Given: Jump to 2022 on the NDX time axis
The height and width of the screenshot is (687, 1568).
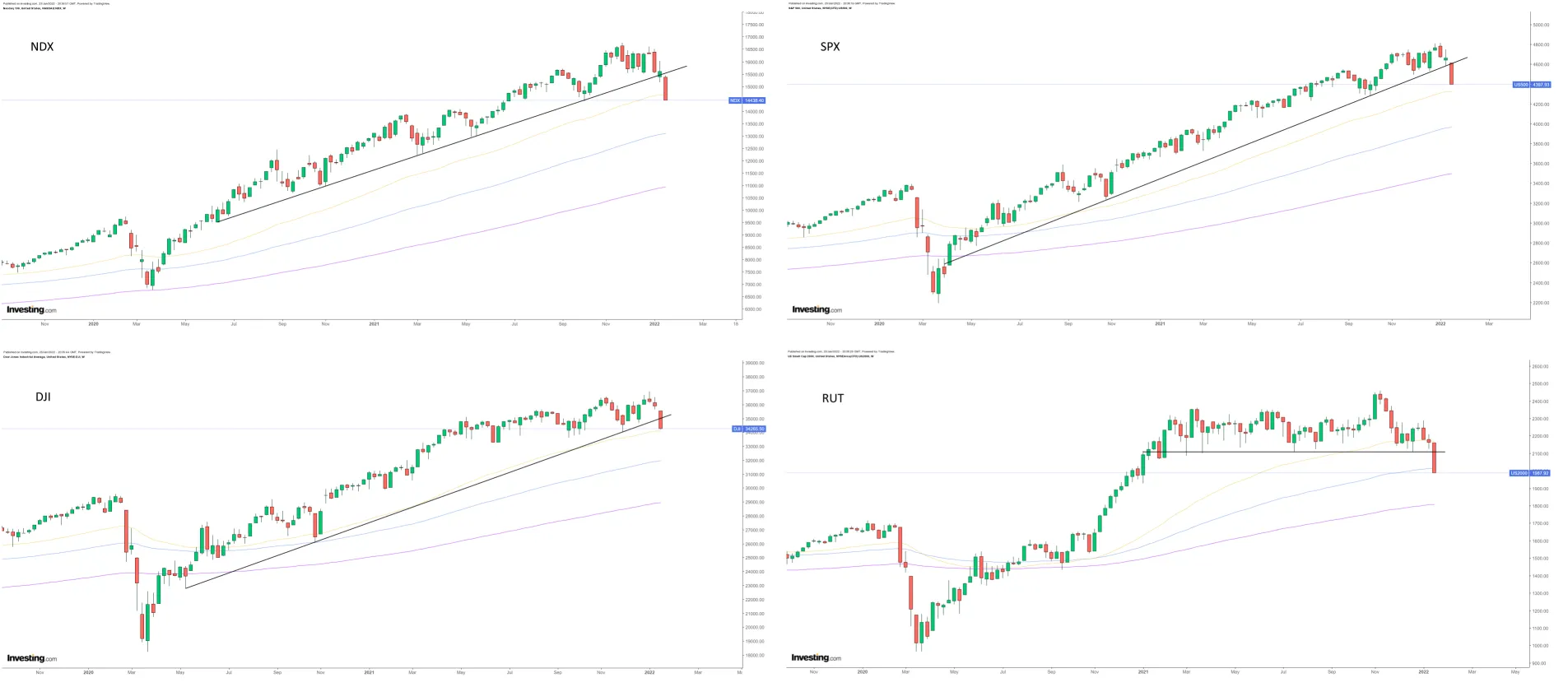Looking at the screenshot, I should click(654, 324).
